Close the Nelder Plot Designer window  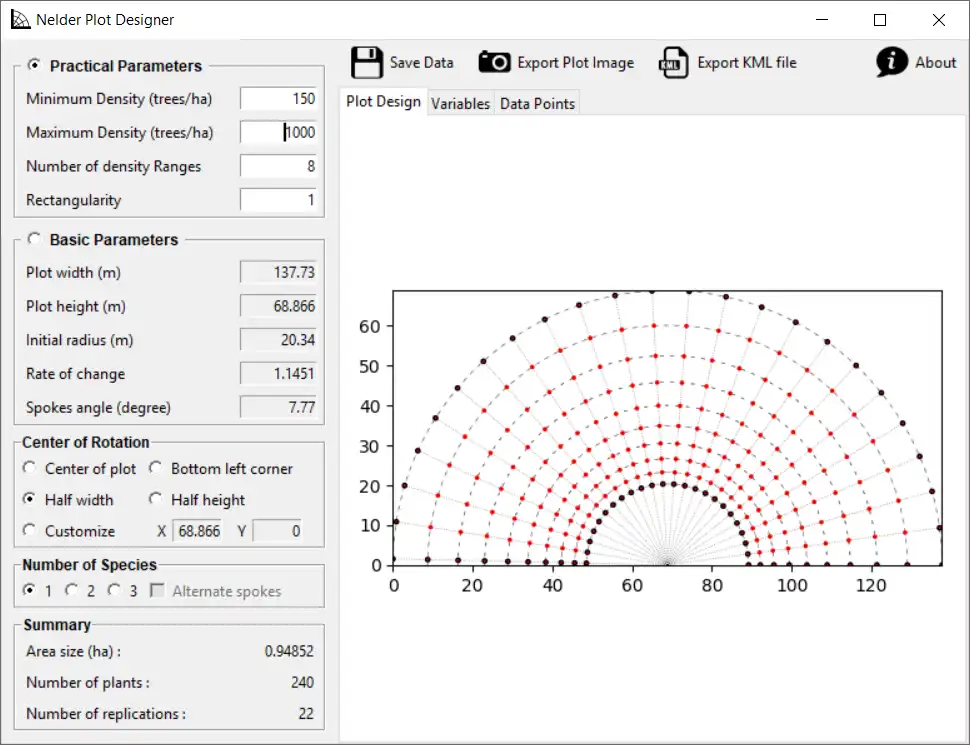pyautogui.click(x=938, y=20)
